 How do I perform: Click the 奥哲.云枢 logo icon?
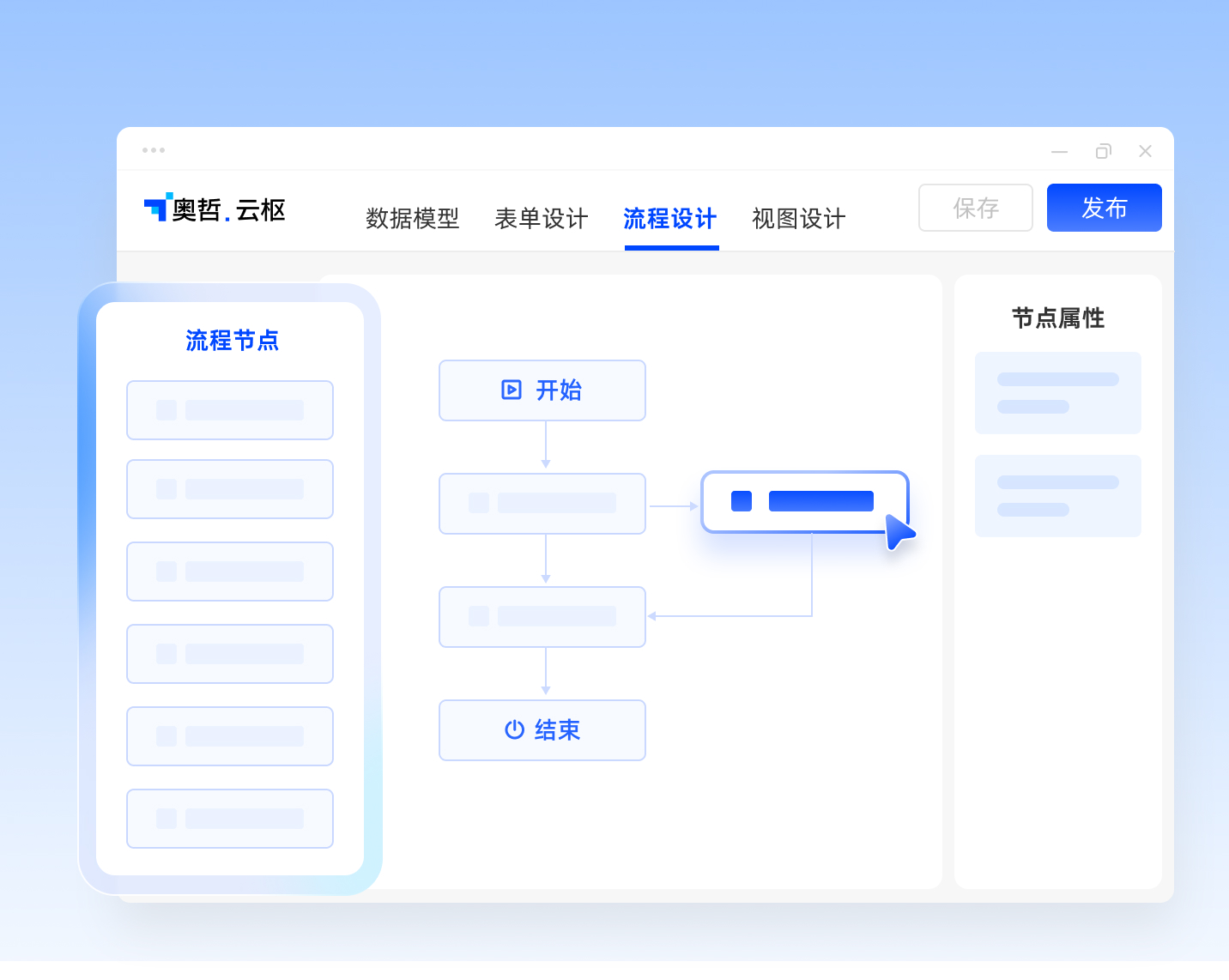(158, 208)
